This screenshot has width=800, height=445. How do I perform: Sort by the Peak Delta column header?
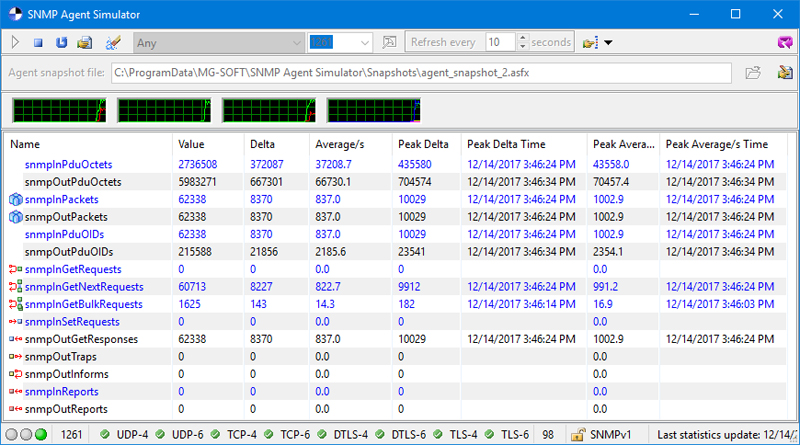tap(427, 144)
